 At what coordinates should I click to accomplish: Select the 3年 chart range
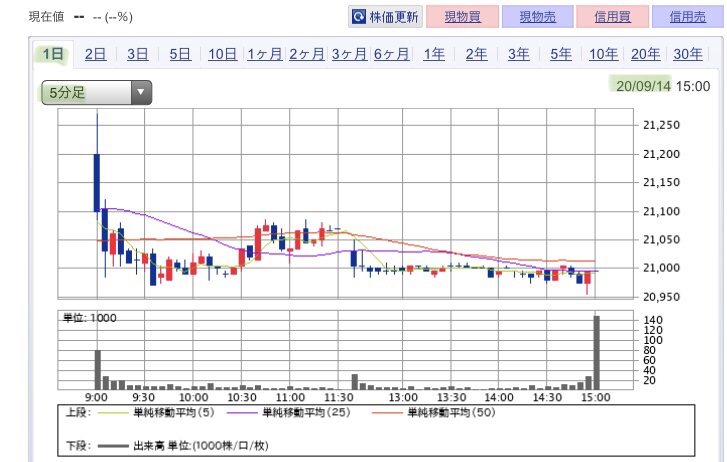click(x=518, y=54)
